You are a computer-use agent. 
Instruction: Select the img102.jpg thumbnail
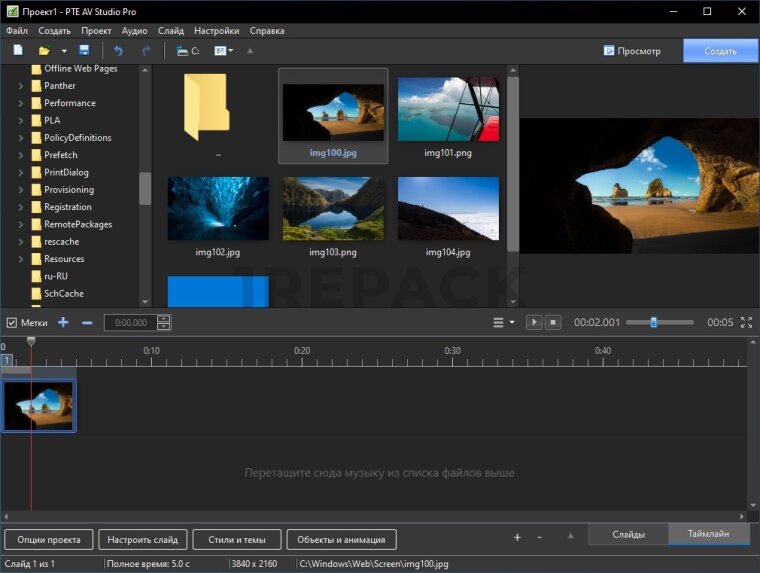tap(218, 209)
